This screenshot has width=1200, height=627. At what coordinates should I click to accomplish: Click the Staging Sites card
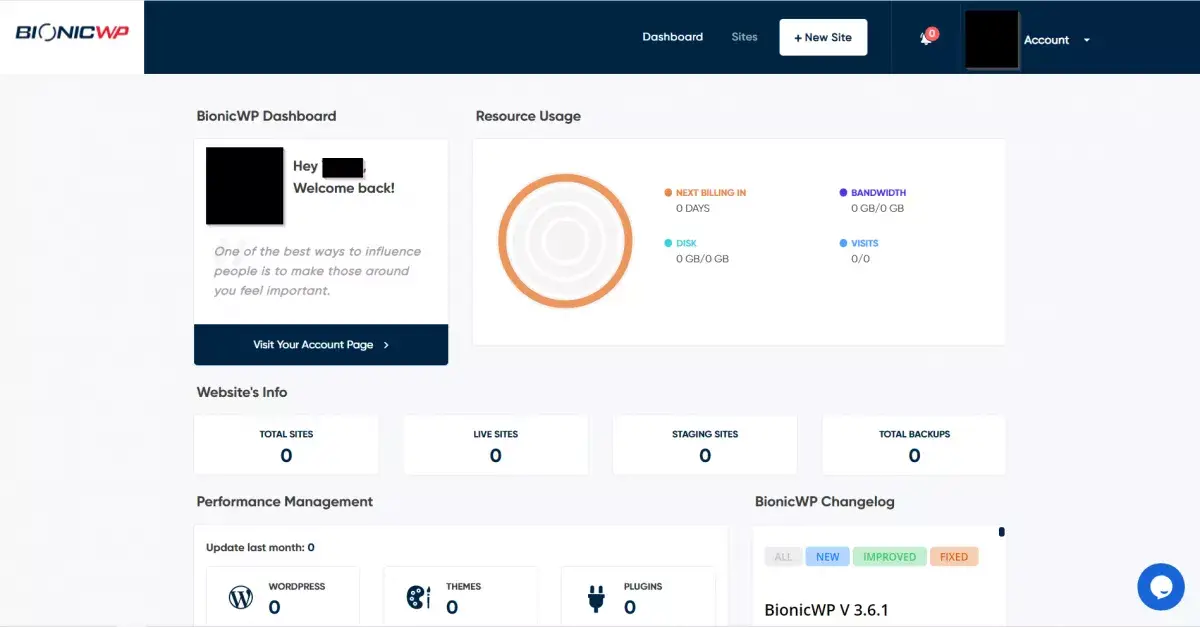point(705,445)
